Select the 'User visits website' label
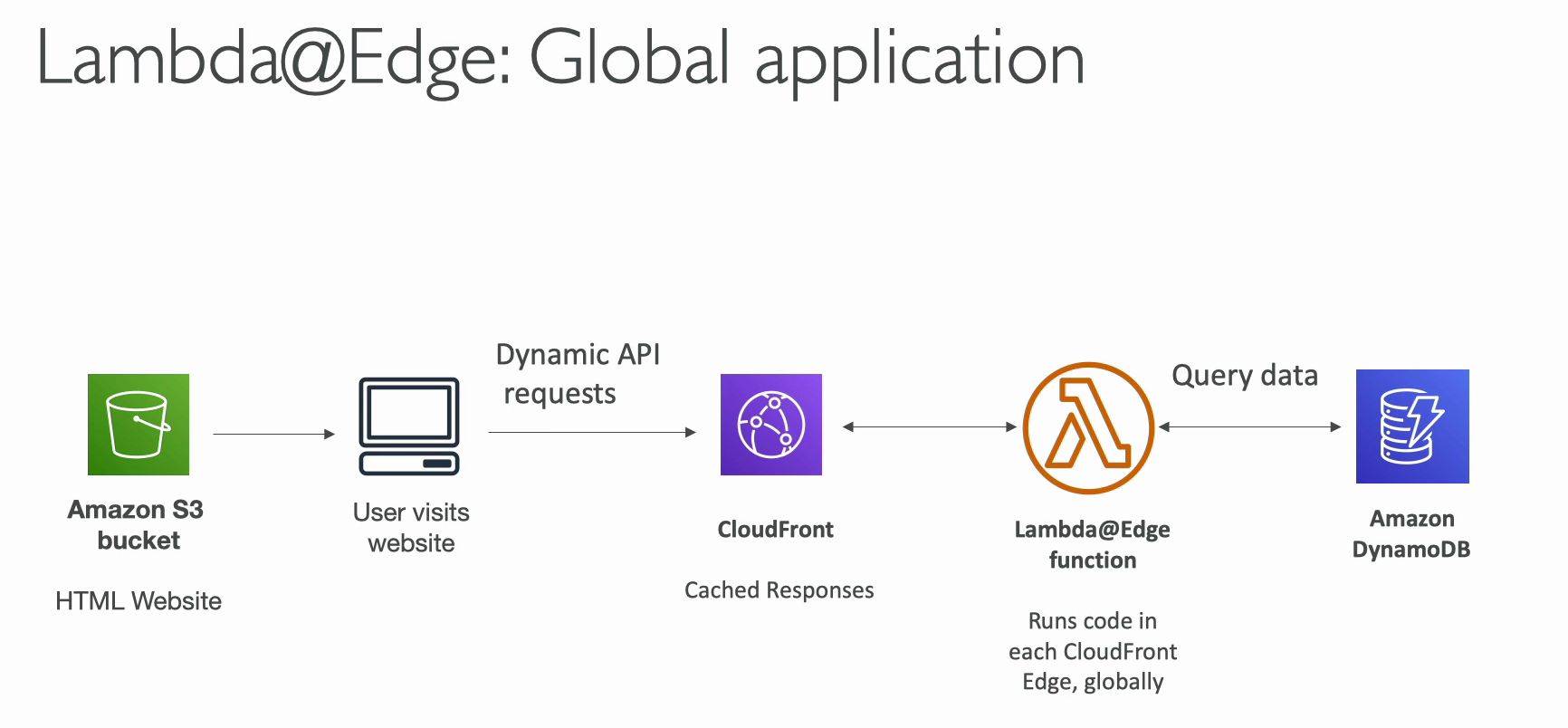Screen dimensions: 1568x728 coord(411,528)
